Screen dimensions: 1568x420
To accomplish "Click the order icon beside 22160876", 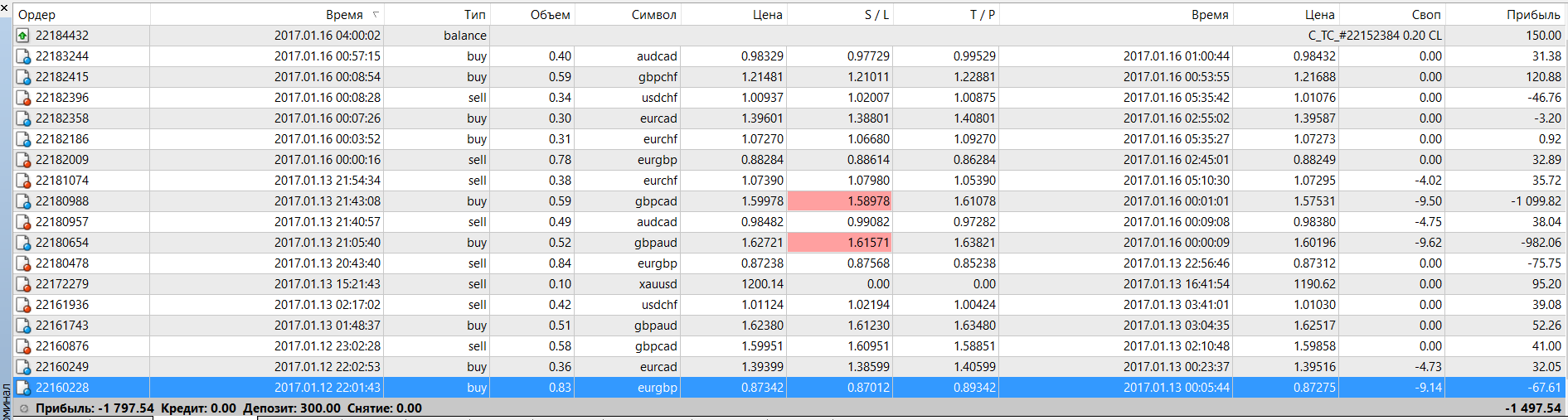I will 23,346.
